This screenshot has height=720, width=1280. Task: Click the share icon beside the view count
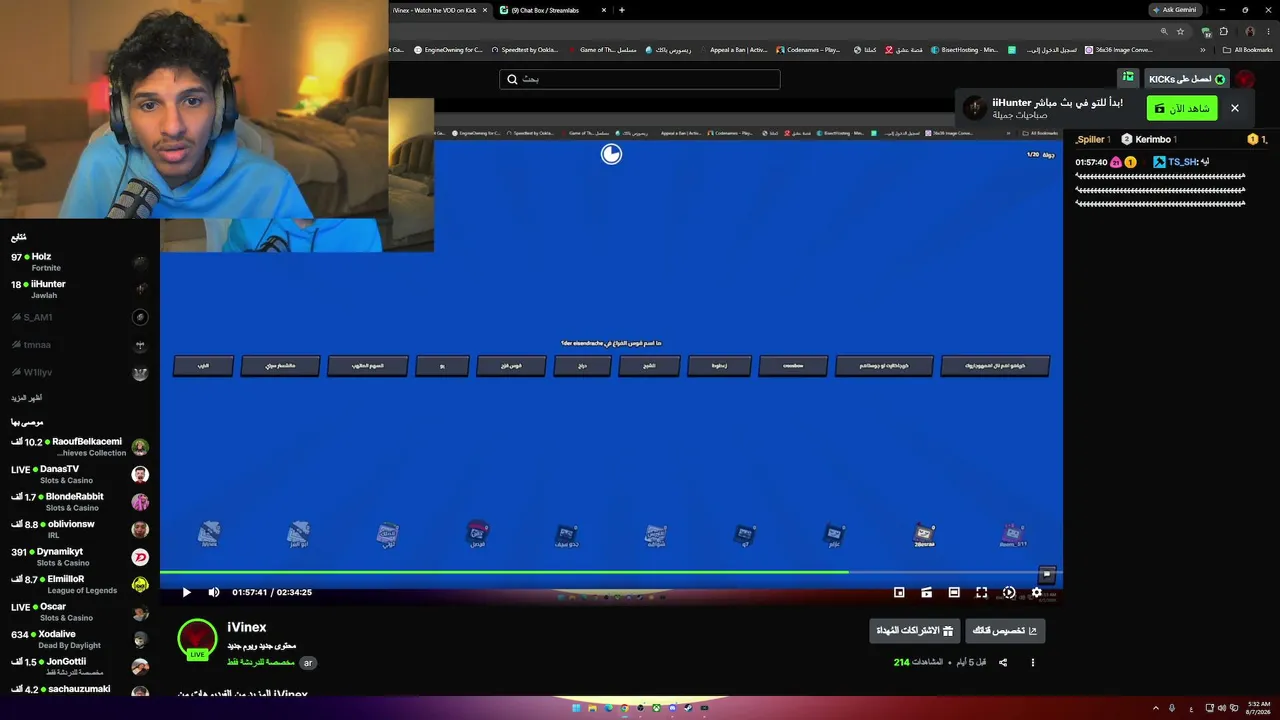1003,662
